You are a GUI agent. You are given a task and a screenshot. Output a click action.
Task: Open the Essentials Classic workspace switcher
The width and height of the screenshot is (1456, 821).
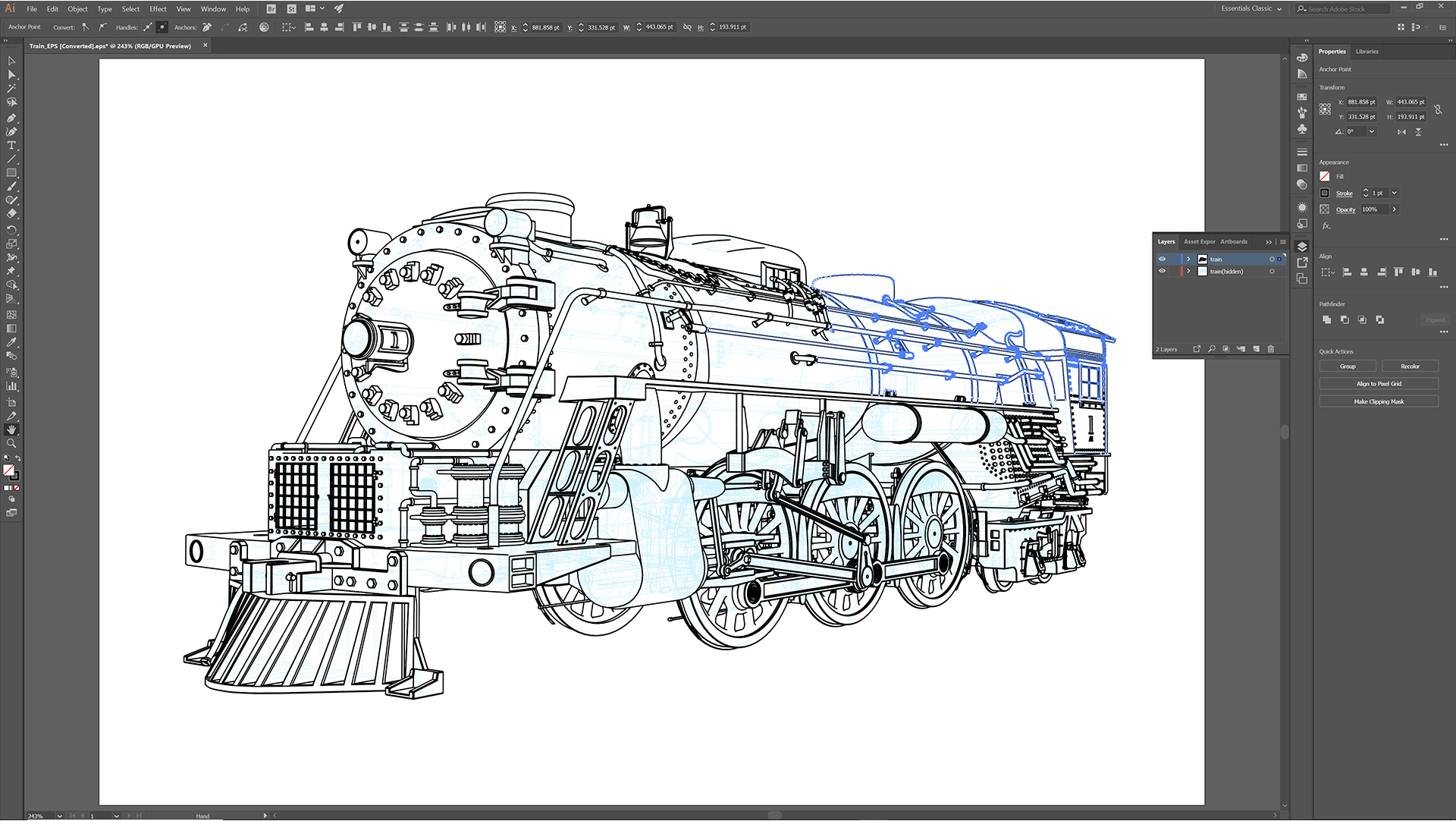(x=1250, y=8)
